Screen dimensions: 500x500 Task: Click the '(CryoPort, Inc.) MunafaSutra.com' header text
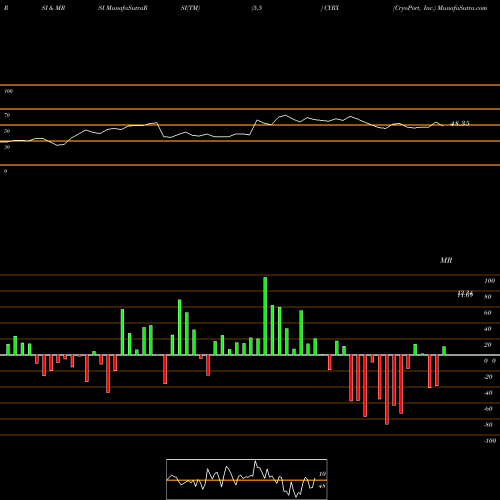(440, 8)
